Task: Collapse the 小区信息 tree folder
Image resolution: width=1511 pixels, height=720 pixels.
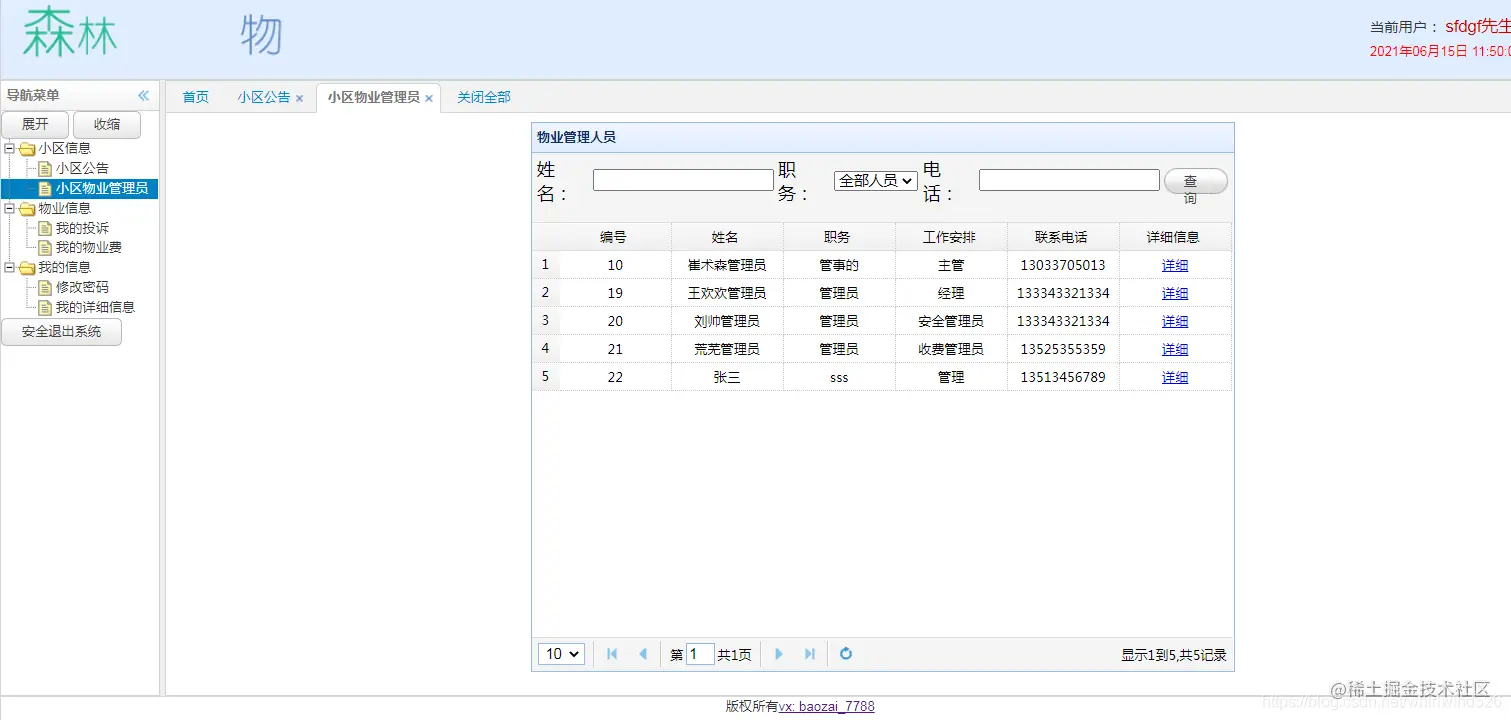Action: click(x=9, y=148)
